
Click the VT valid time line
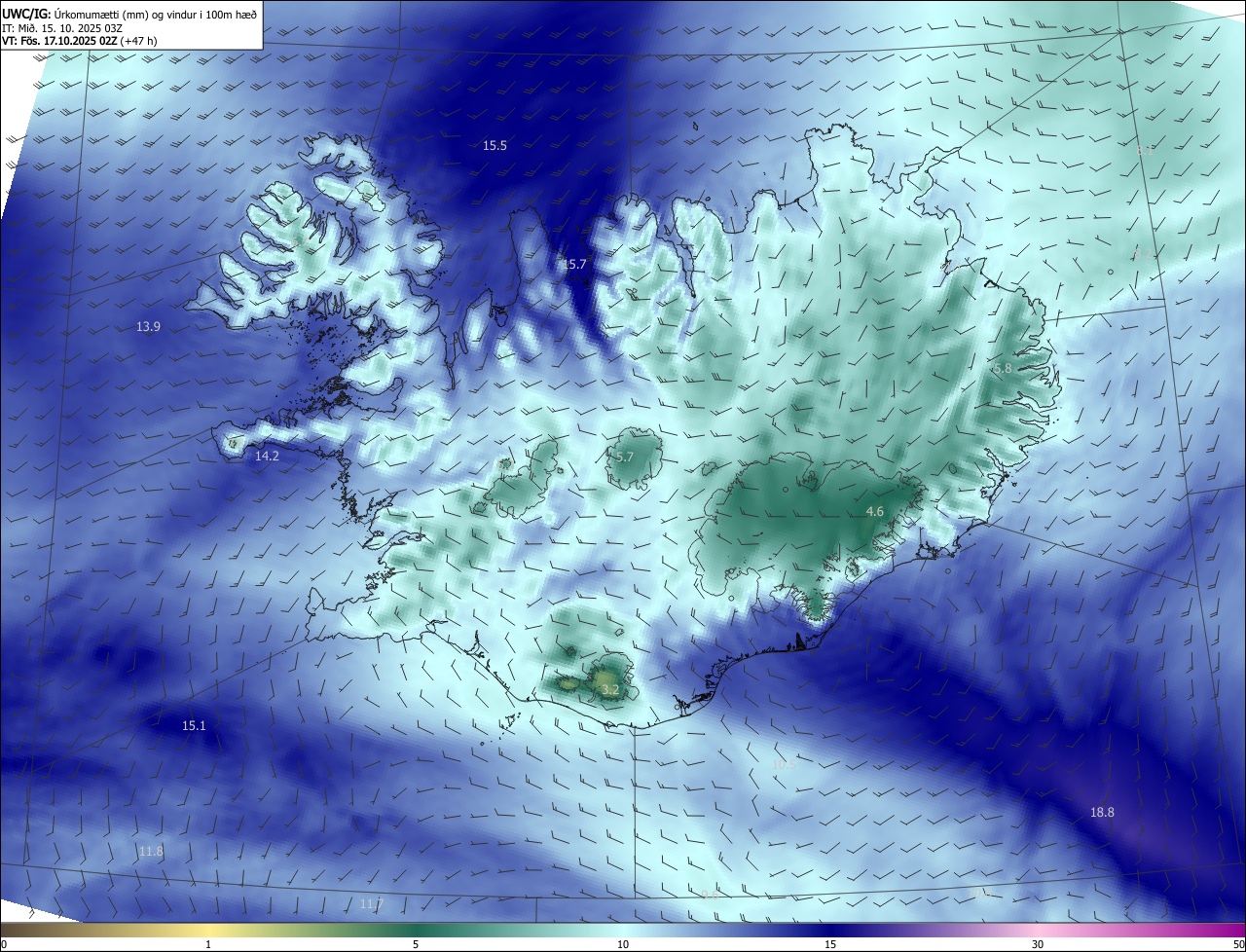point(81,41)
